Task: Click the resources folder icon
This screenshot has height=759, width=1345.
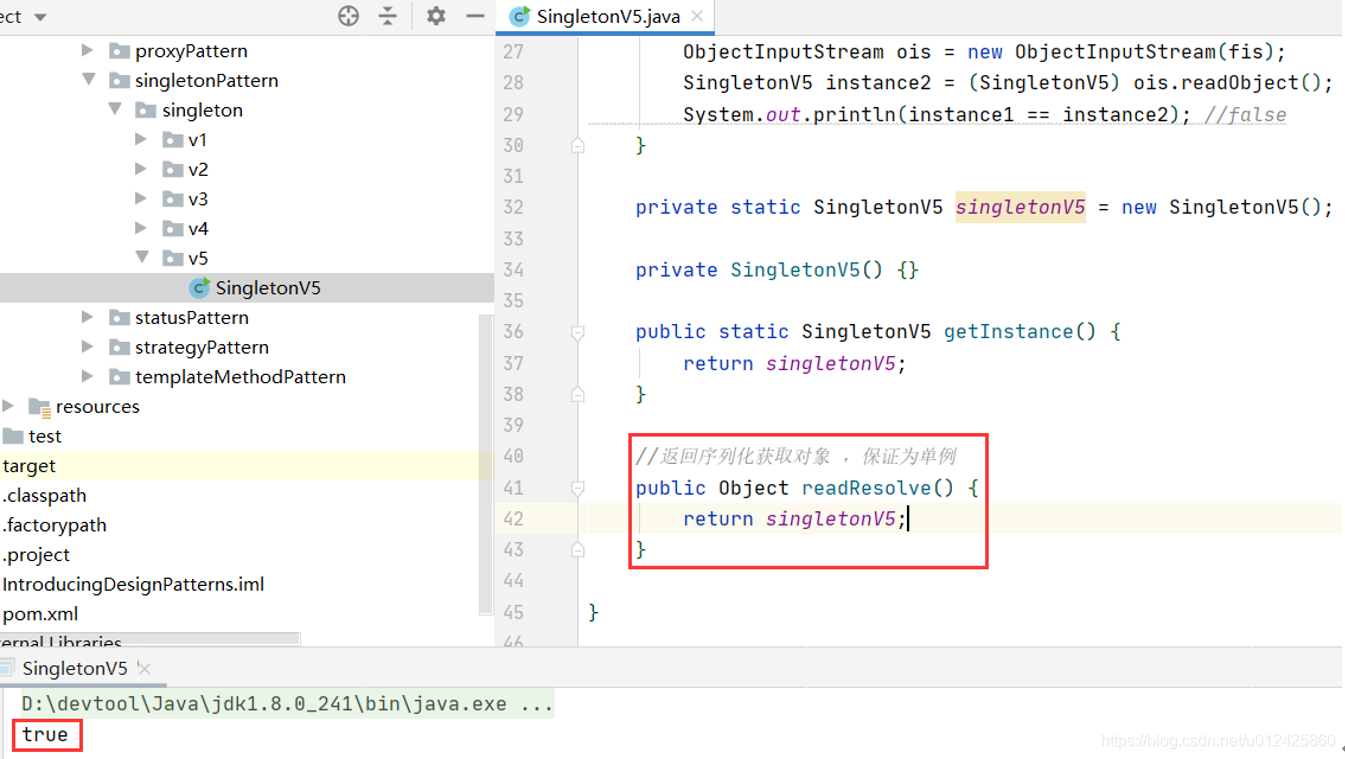Action: [x=40, y=406]
